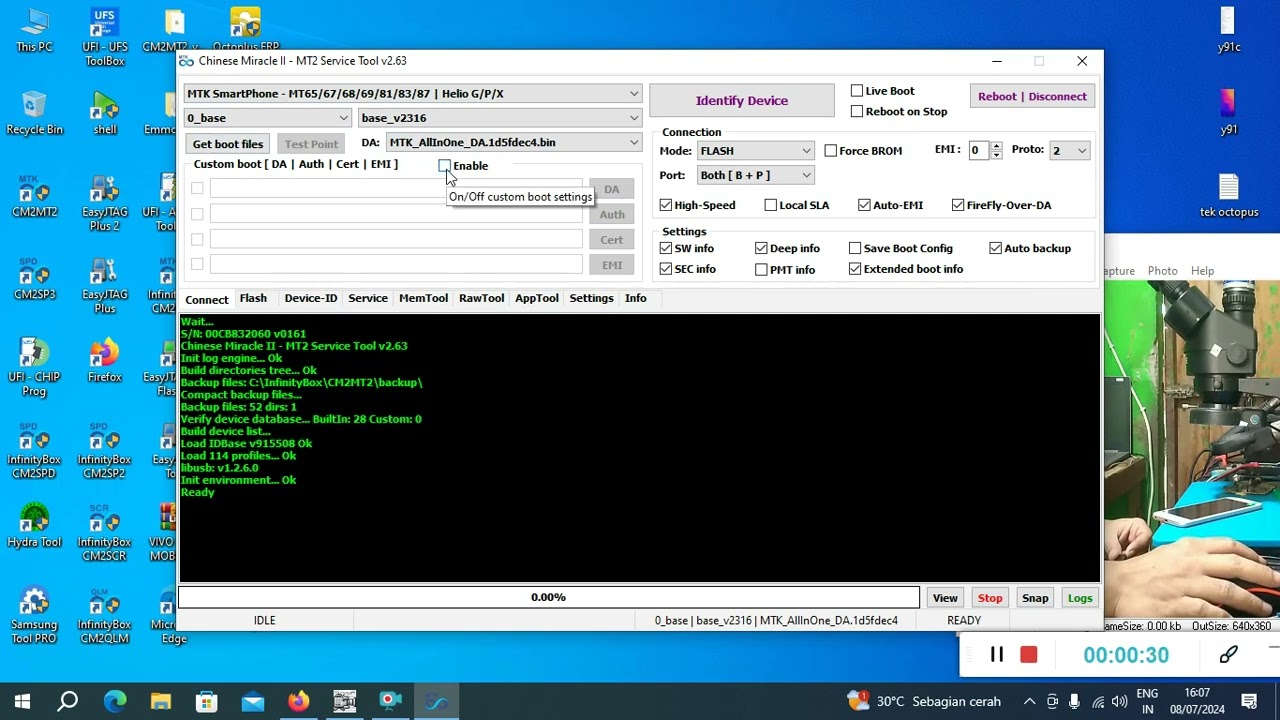Disable the Auto-EMI checkbox
This screenshot has height=720, width=1280.
(x=864, y=205)
